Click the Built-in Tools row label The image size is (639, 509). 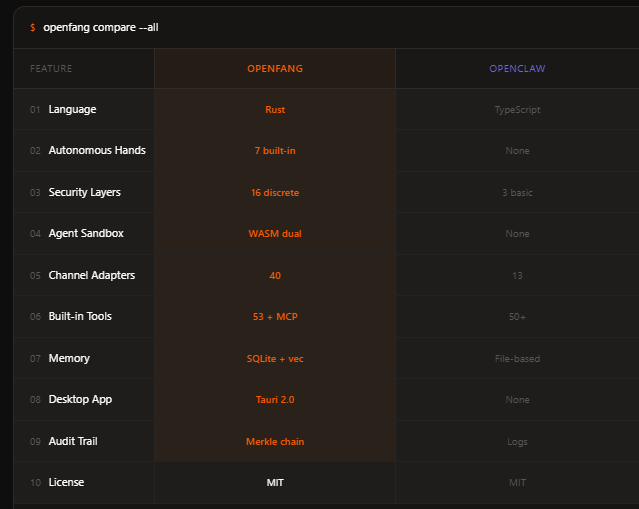click(80, 316)
